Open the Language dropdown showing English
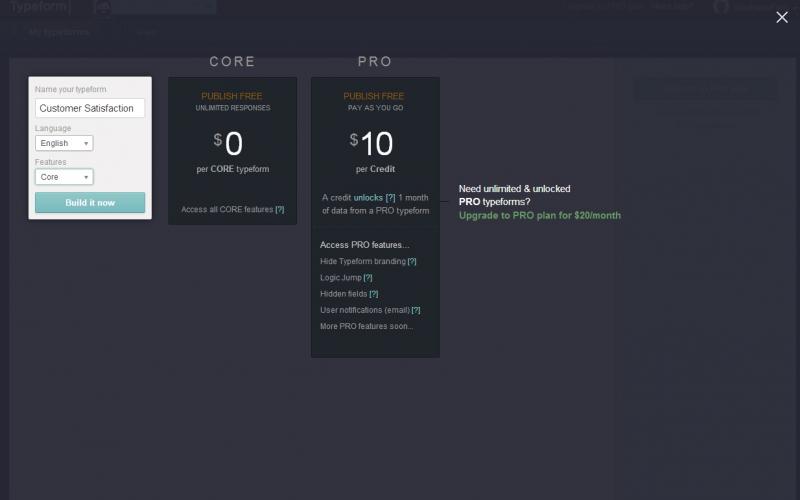Screen dimensions: 800x500 (x=64, y=143)
